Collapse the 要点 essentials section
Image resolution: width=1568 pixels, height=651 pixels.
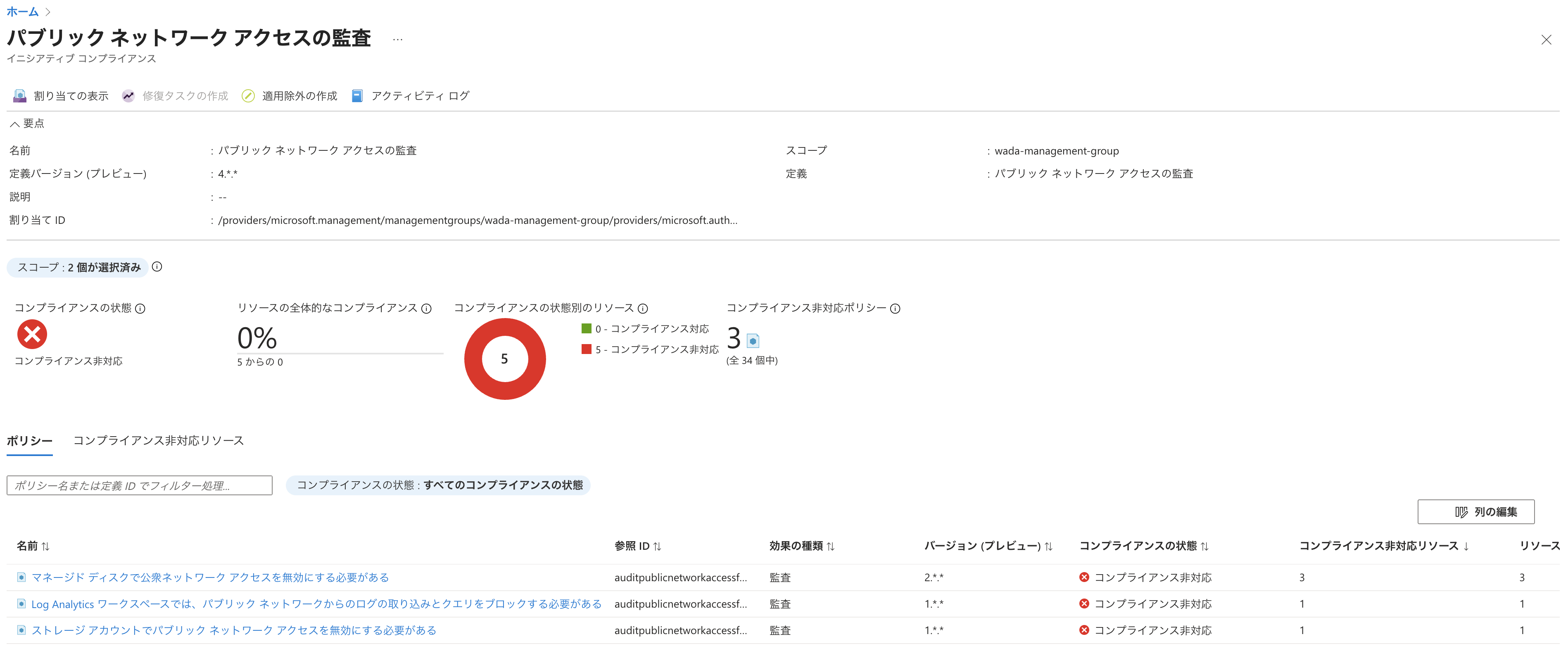tap(27, 124)
